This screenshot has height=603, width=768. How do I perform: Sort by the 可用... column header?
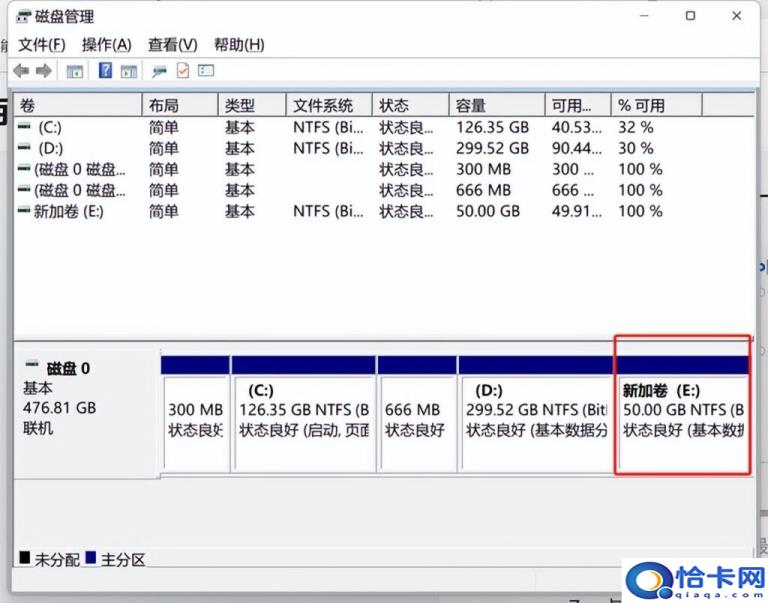pyautogui.click(x=578, y=105)
